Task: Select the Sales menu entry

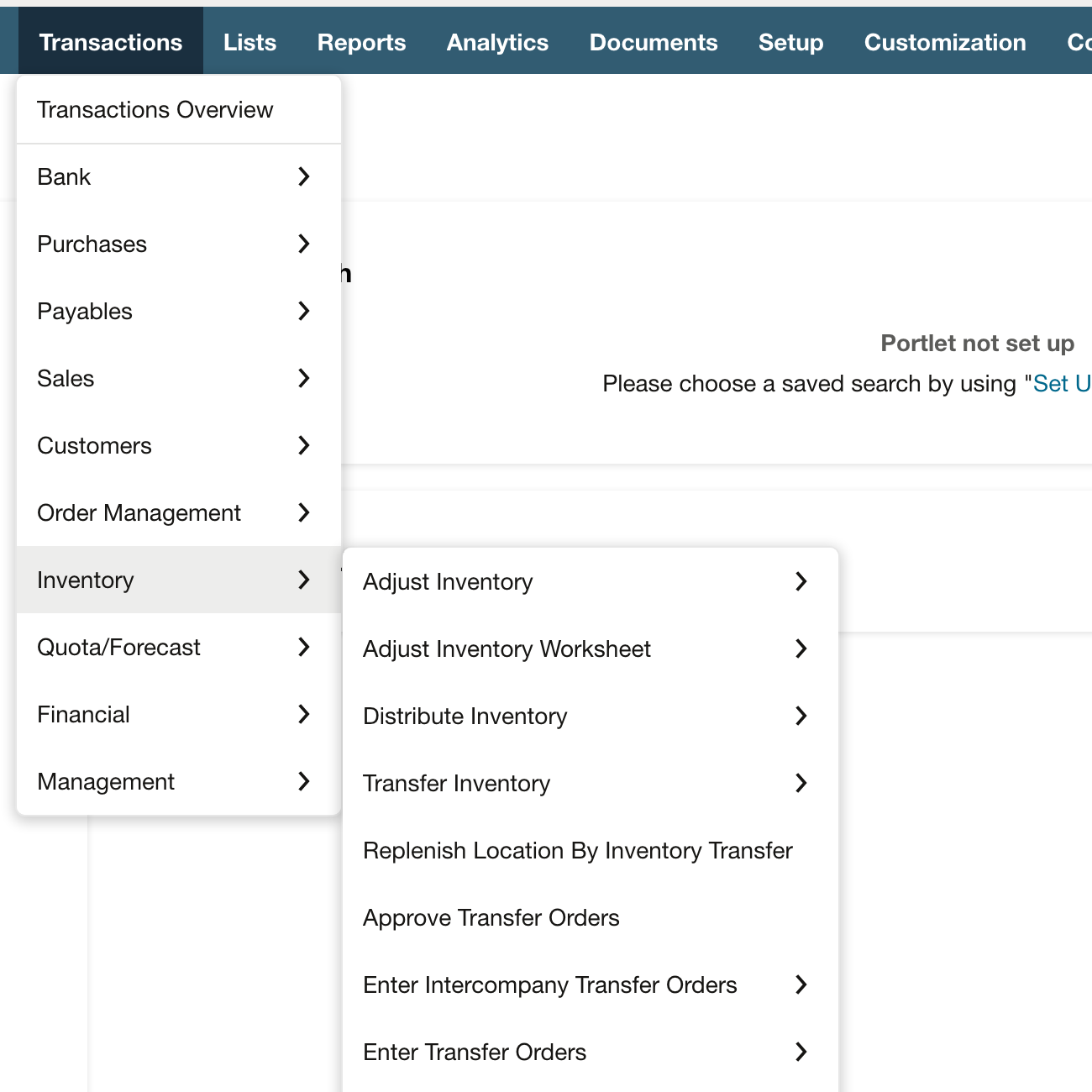Action: pyautogui.click(x=179, y=378)
